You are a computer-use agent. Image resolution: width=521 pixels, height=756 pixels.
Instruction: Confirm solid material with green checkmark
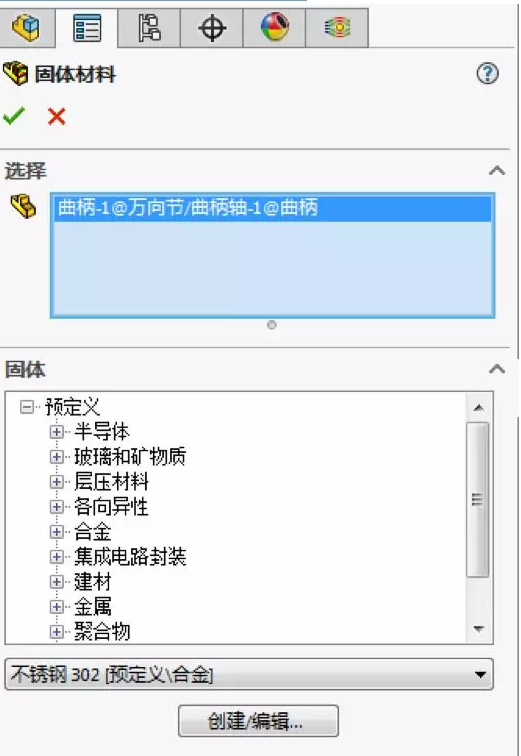pyautogui.click(x=13, y=116)
